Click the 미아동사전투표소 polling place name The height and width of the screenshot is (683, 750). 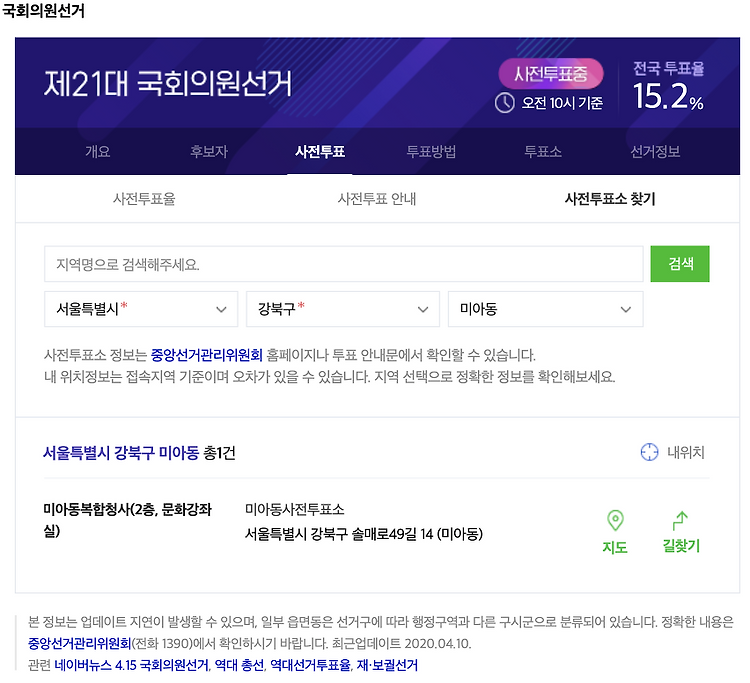[295, 509]
